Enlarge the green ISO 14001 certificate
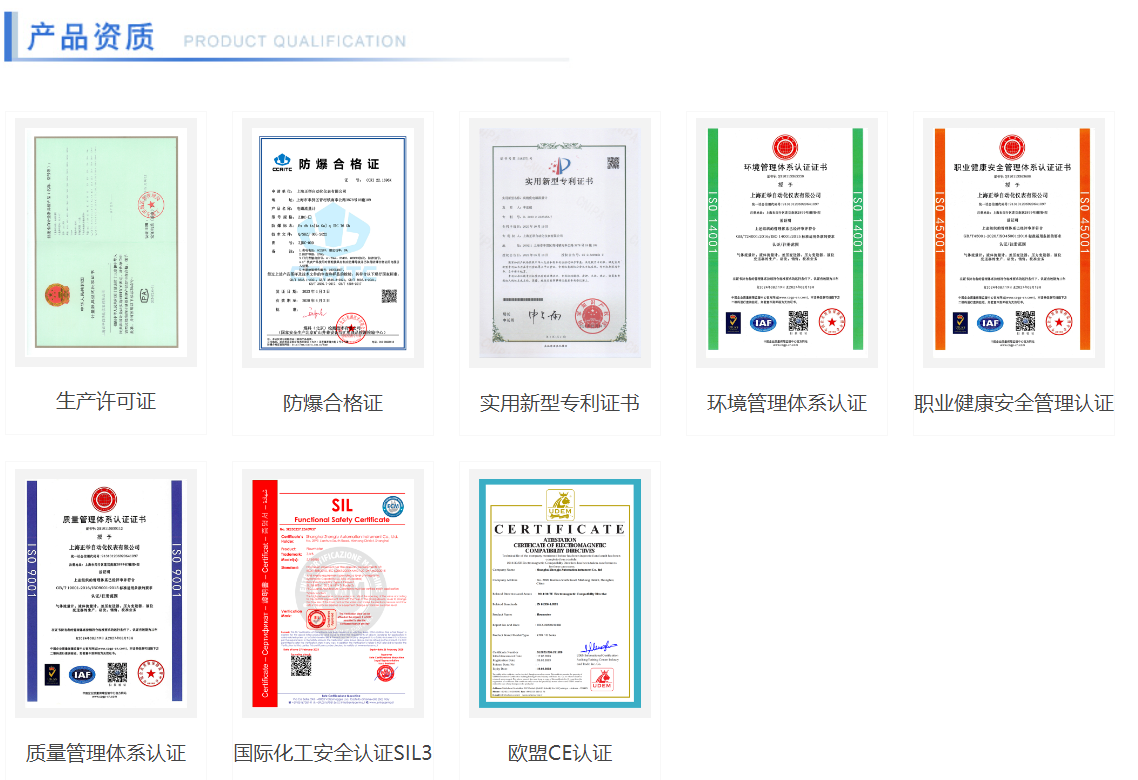The image size is (1138, 780). pyautogui.click(x=786, y=240)
